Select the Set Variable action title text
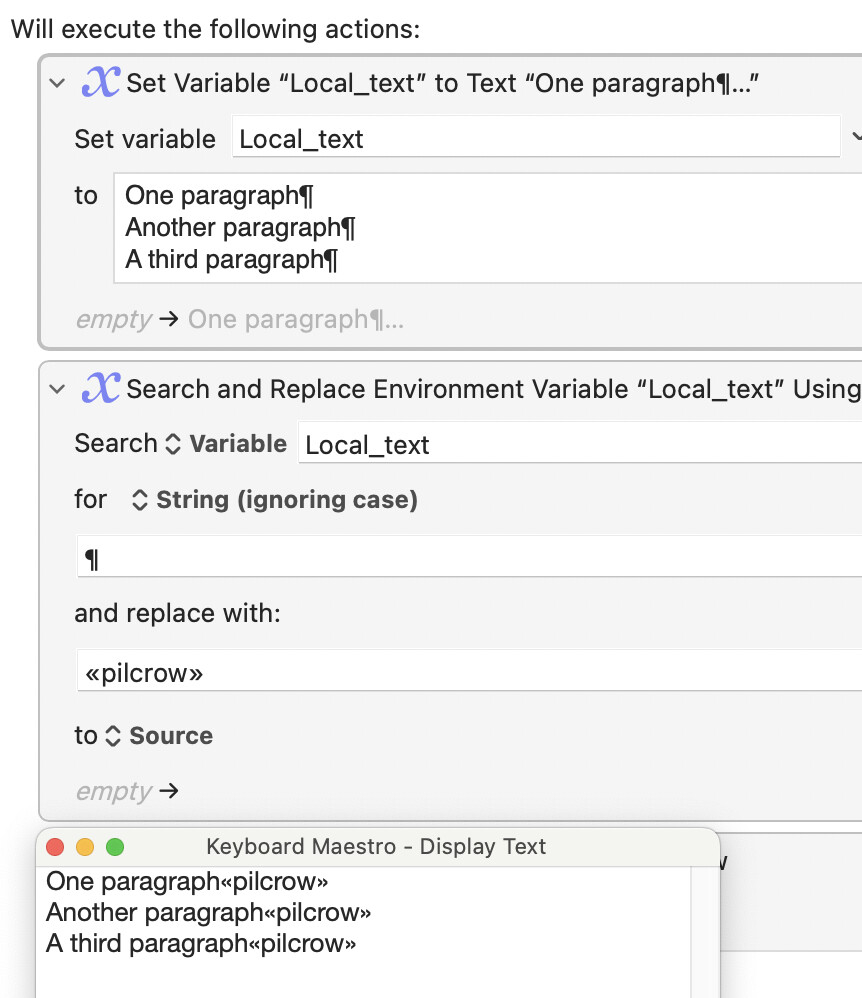 [x=442, y=83]
